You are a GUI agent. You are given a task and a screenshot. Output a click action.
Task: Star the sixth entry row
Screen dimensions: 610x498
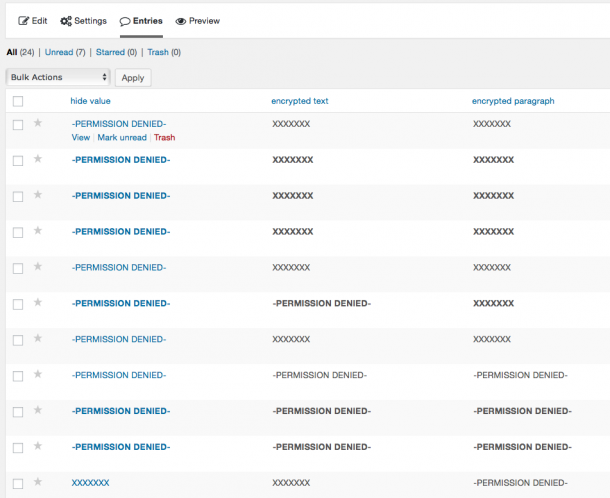(38, 302)
